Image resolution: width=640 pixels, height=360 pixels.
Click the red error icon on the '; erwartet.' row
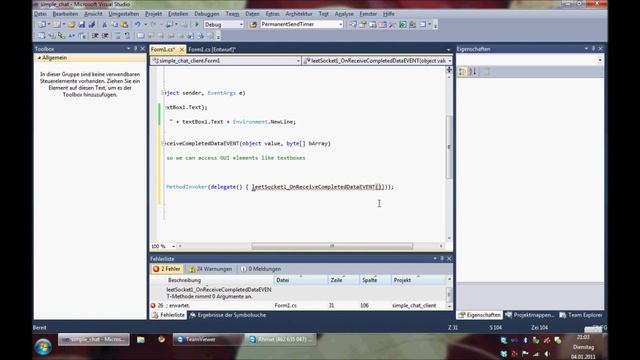(153, 305)
